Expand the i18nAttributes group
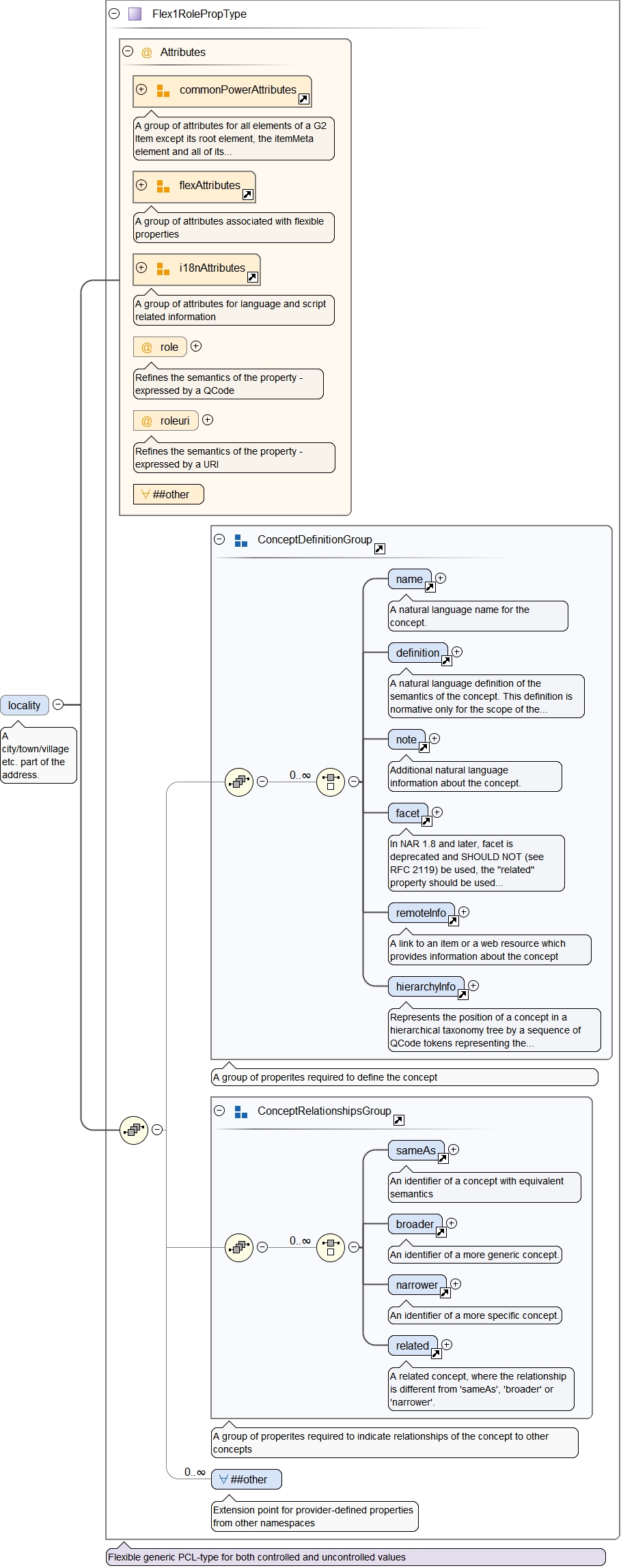 pyautogui.click(x=141, y=268)
